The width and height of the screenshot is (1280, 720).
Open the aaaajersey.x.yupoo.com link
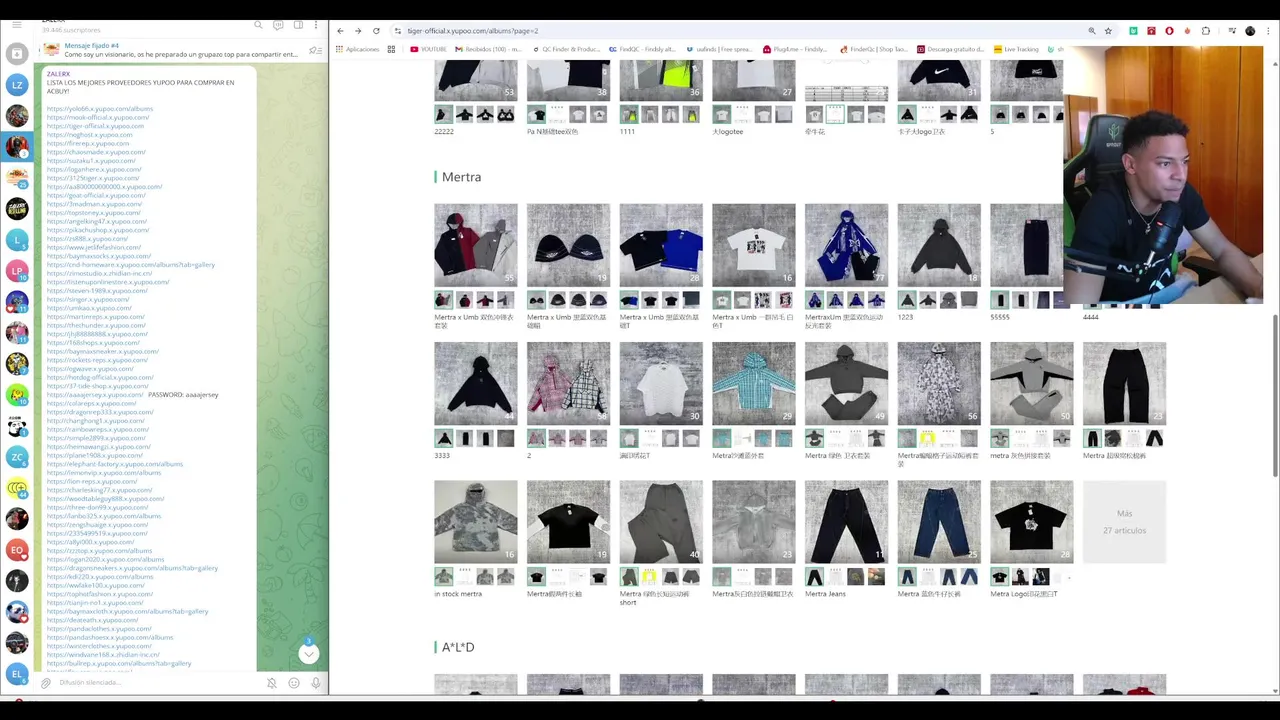(95, 394)
